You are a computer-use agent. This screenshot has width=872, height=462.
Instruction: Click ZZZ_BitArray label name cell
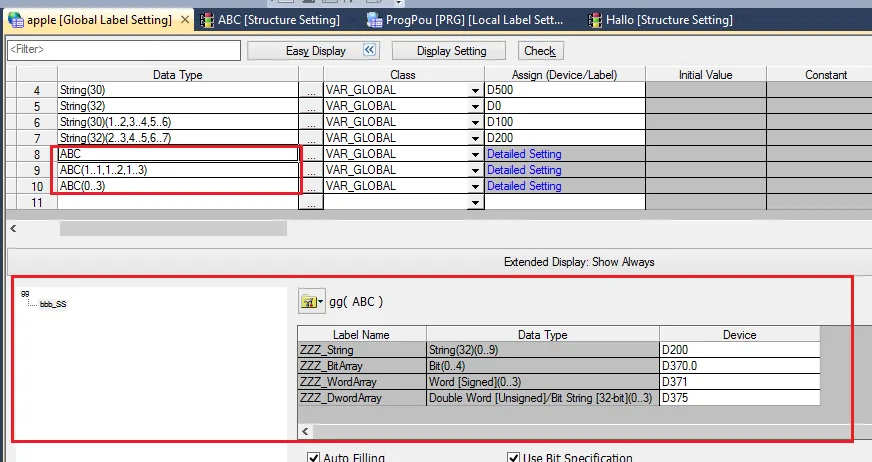pos(362,366)
